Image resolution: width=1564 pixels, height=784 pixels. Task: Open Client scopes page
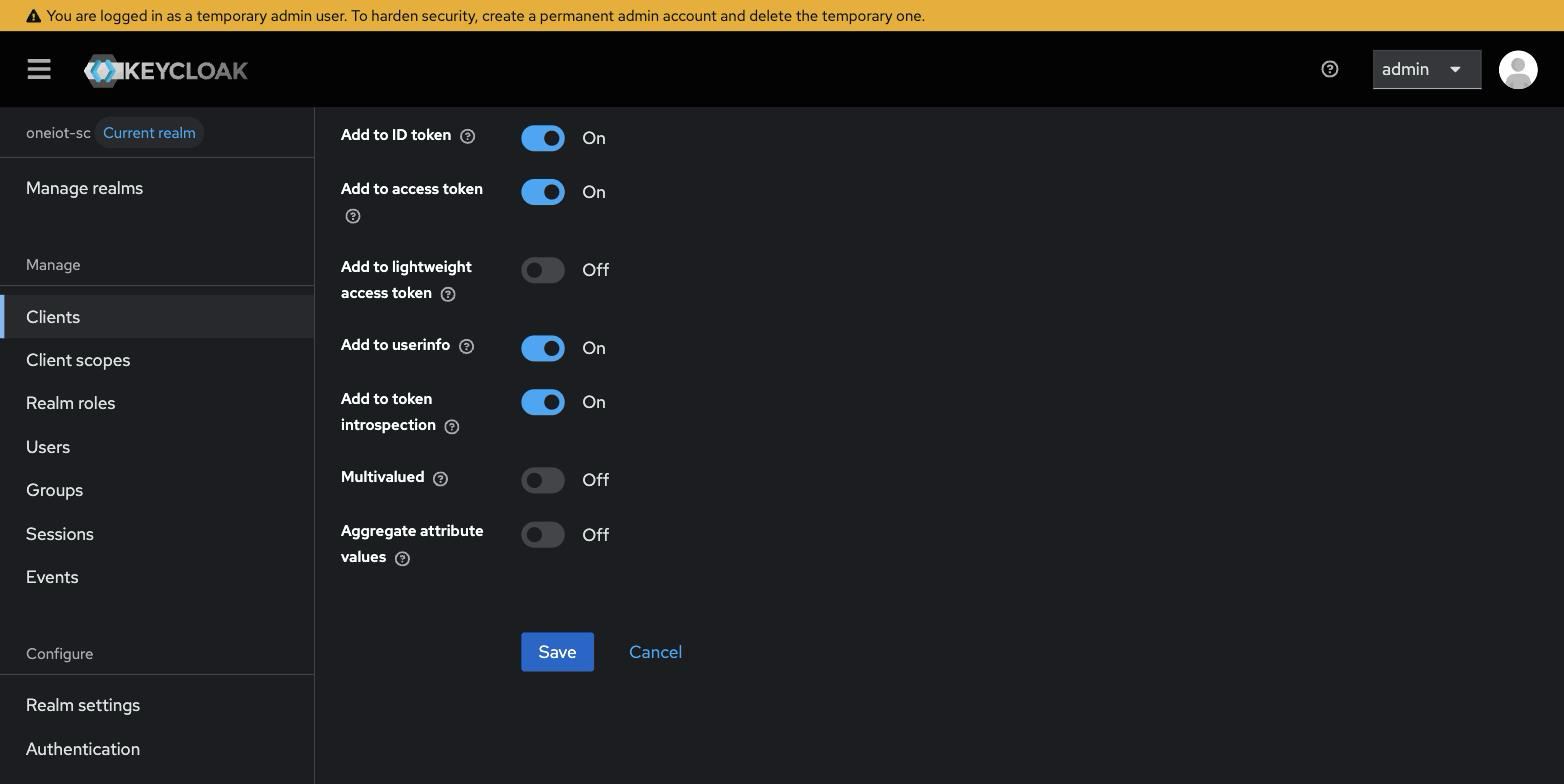click(x=157, y=360)
